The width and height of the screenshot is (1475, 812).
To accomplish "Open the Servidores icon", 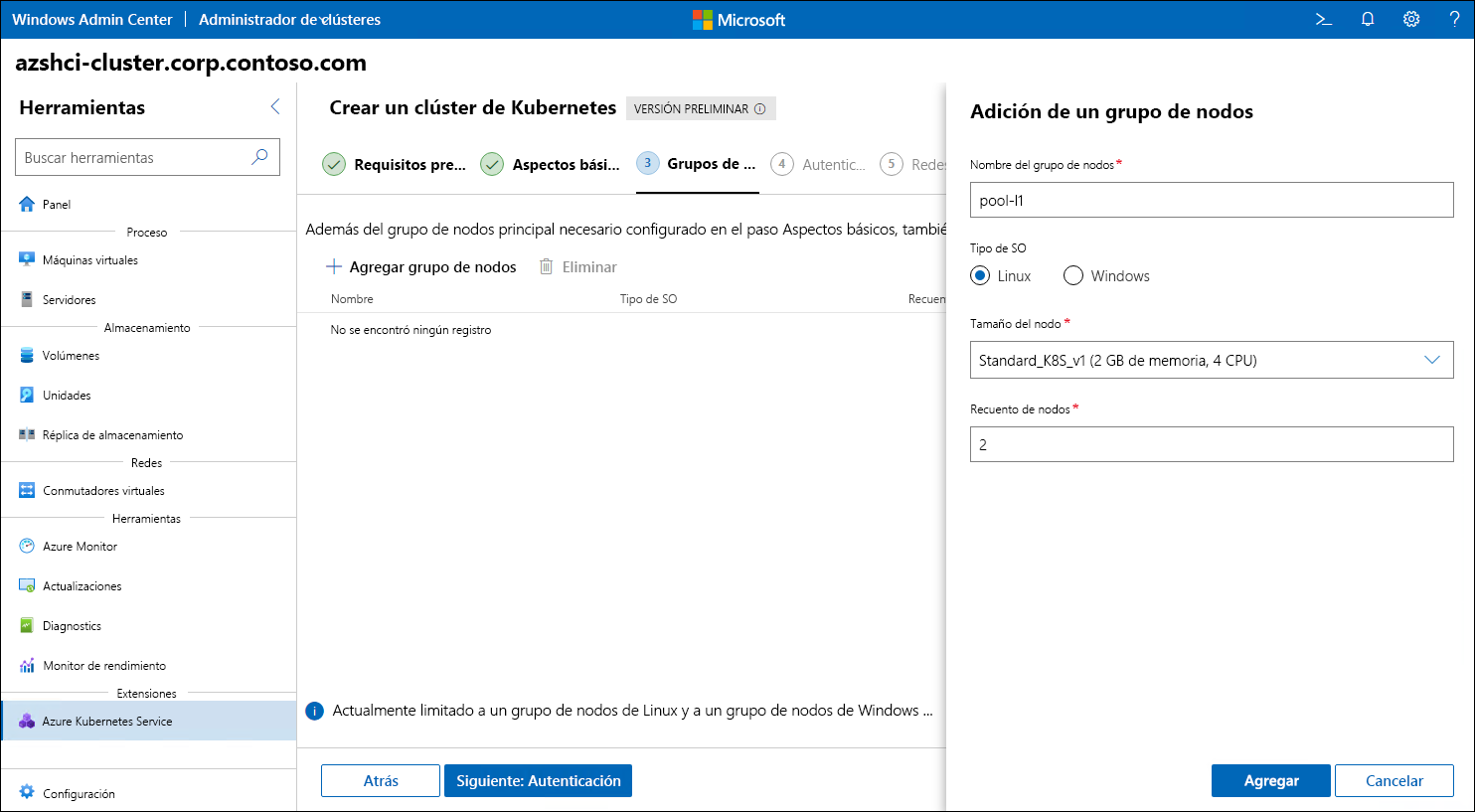I will point(27,299).
